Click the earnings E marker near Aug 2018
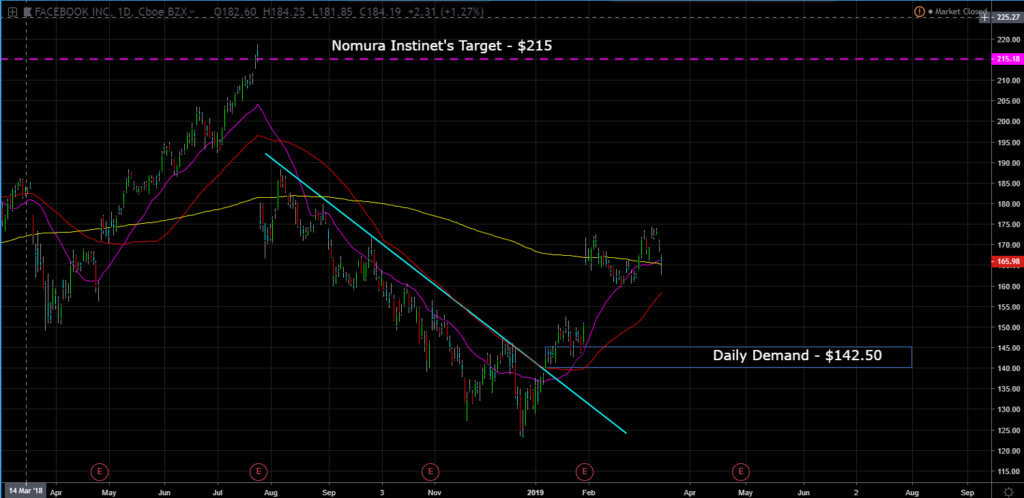The width and height of the screenshot is (1024, 498). click(258, 471)
